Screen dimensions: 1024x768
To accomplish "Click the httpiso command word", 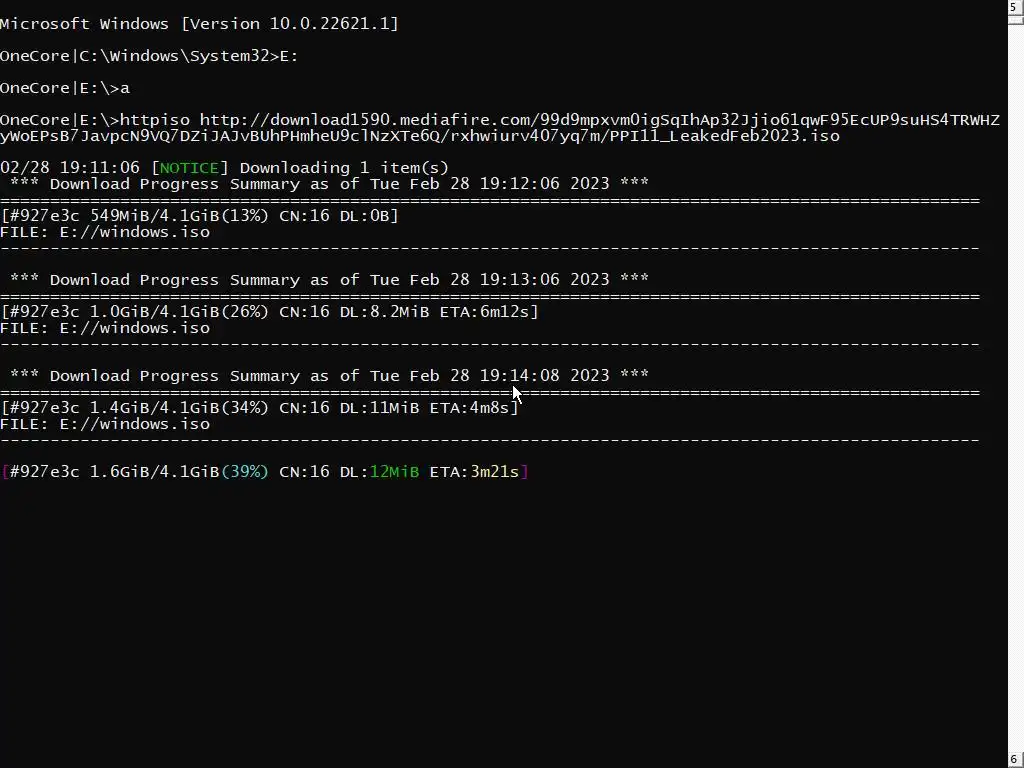I will (155, 120).
